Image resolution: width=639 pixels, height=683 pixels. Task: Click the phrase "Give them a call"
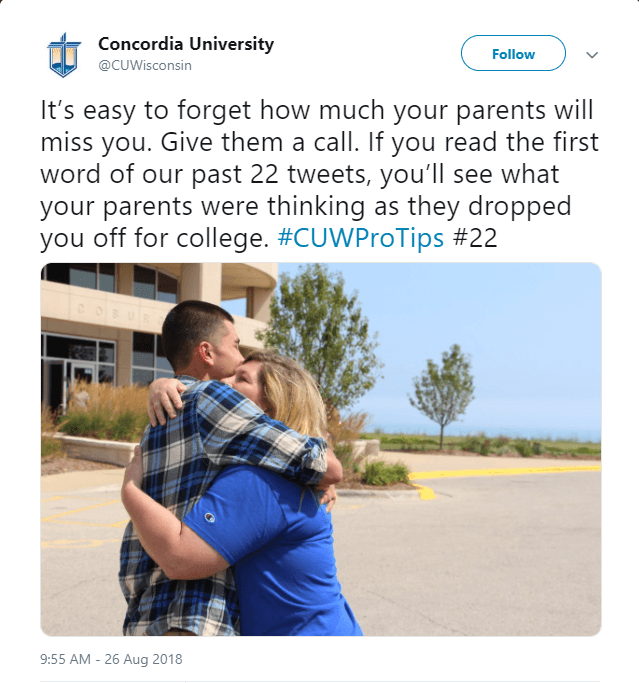click(x=259, y=142)
